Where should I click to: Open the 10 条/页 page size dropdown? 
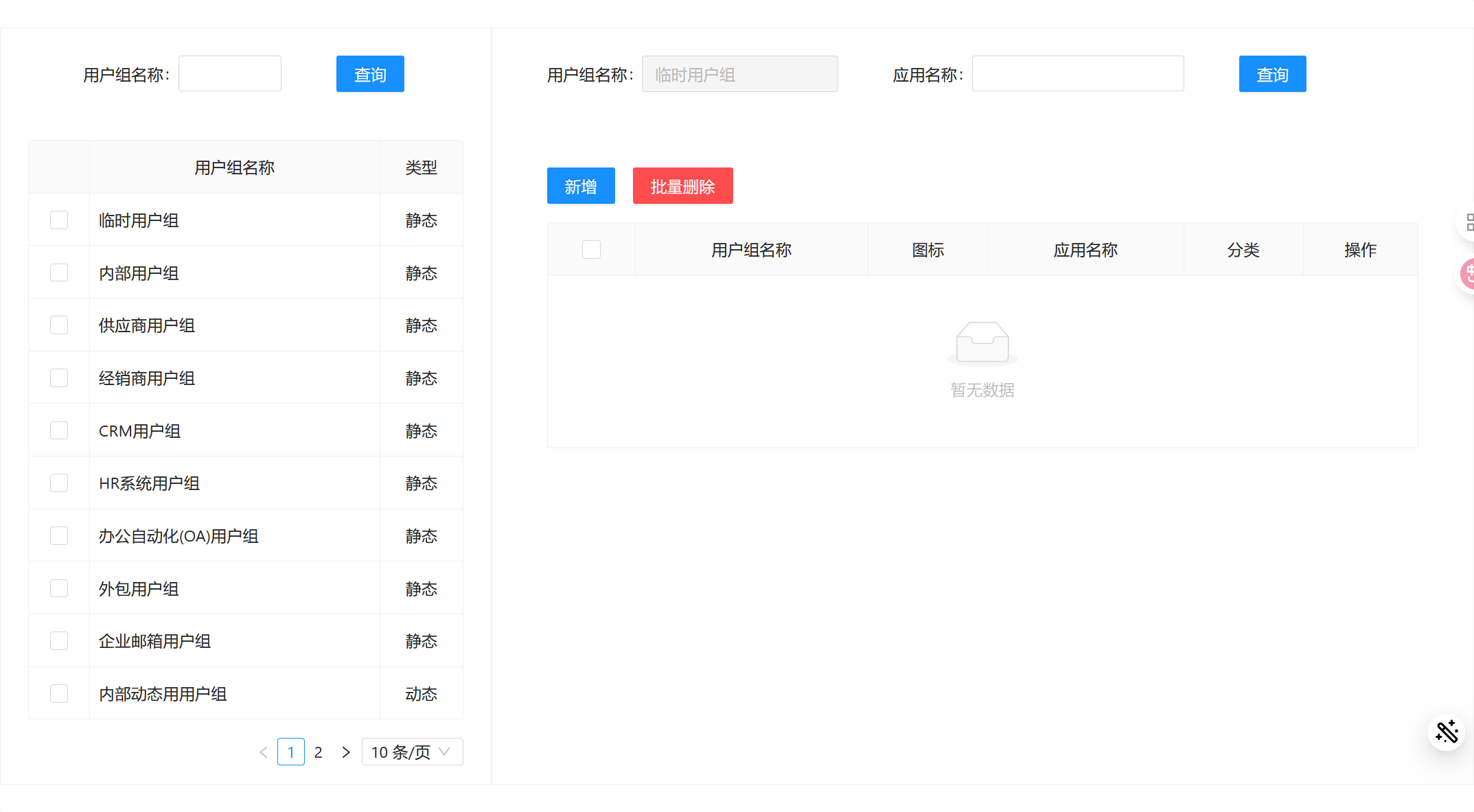[x=412, y=752]
